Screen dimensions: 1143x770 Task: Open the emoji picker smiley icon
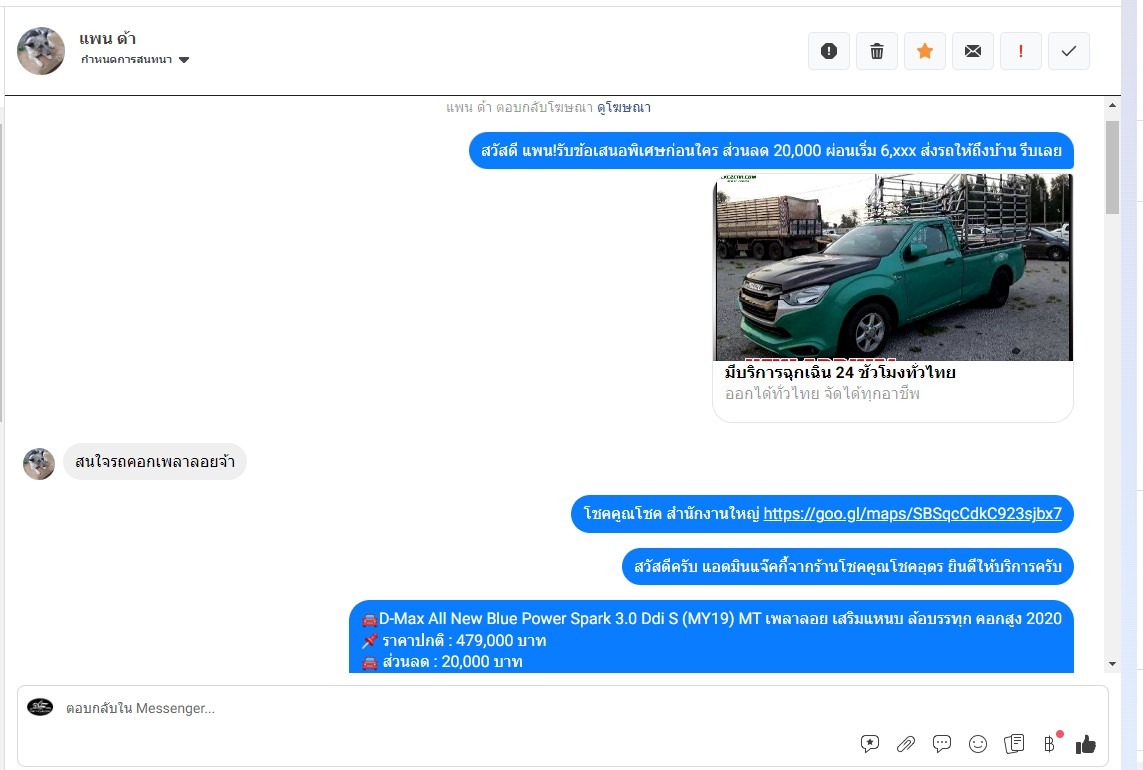[x=978, y=743]
